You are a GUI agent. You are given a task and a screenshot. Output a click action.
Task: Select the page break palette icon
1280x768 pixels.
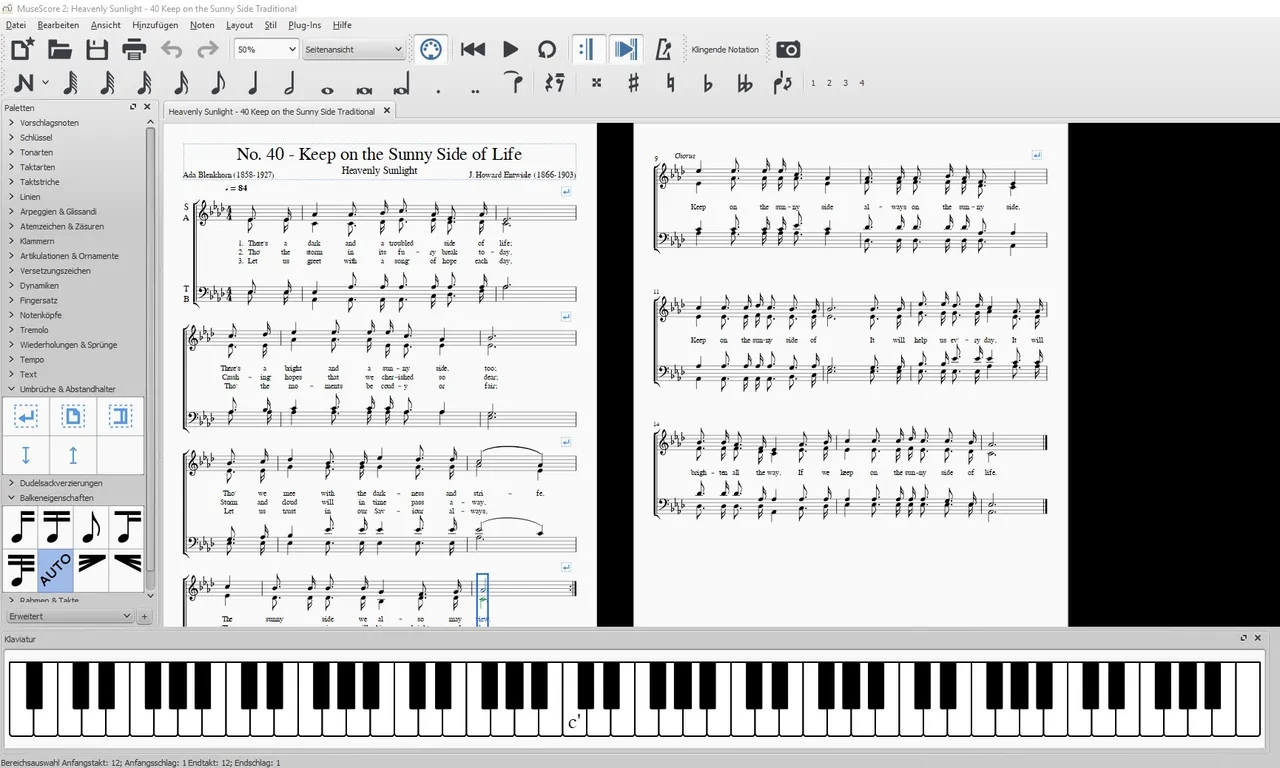73,416
